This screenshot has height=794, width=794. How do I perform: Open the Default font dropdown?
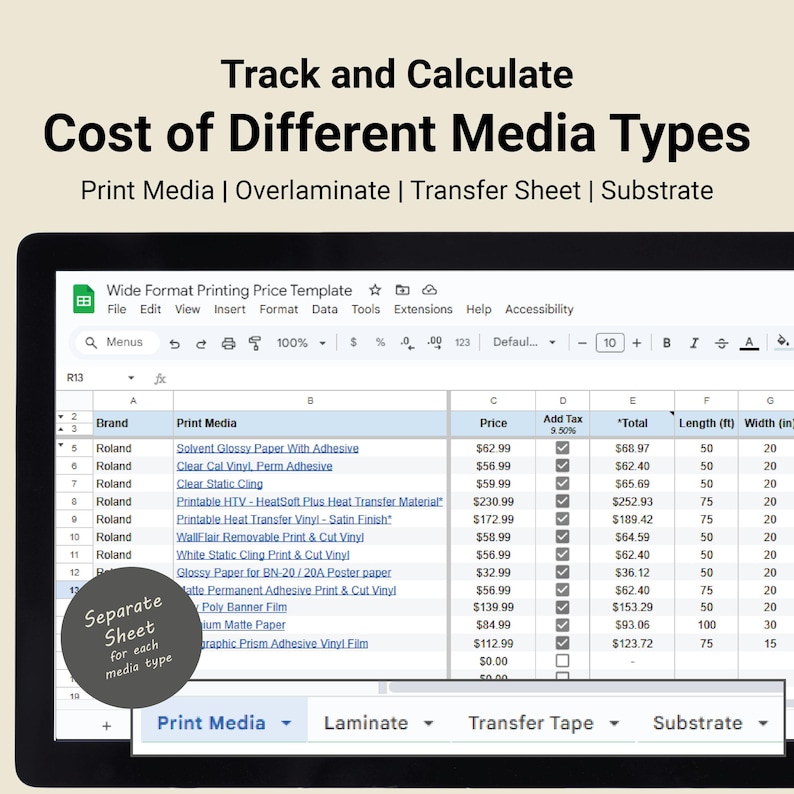pyautogui.click(x=525, y=342)
